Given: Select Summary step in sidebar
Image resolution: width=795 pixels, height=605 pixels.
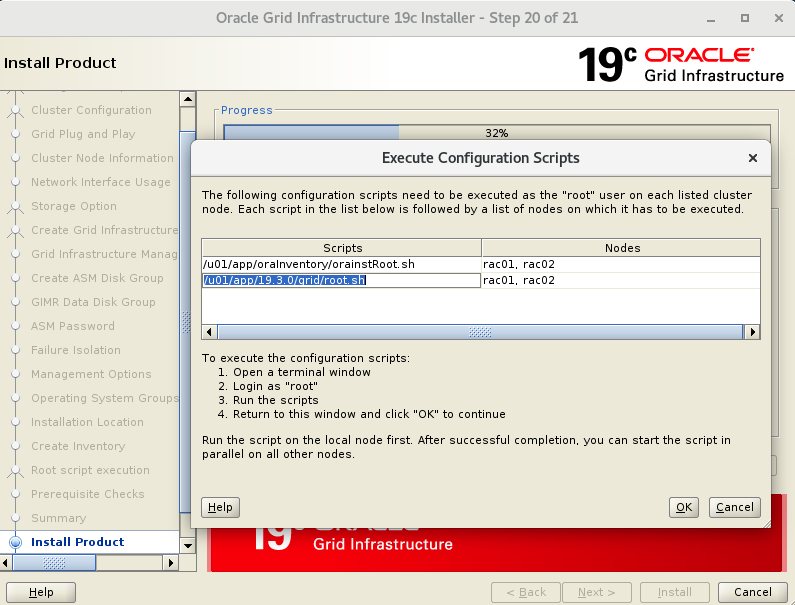Looking at the screenshot, I should [x=59, y=518].
